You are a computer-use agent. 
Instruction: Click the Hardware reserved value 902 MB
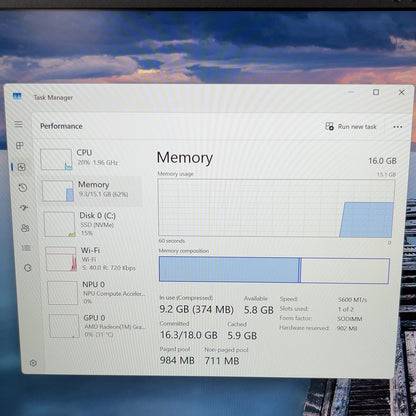click(347, 328)
